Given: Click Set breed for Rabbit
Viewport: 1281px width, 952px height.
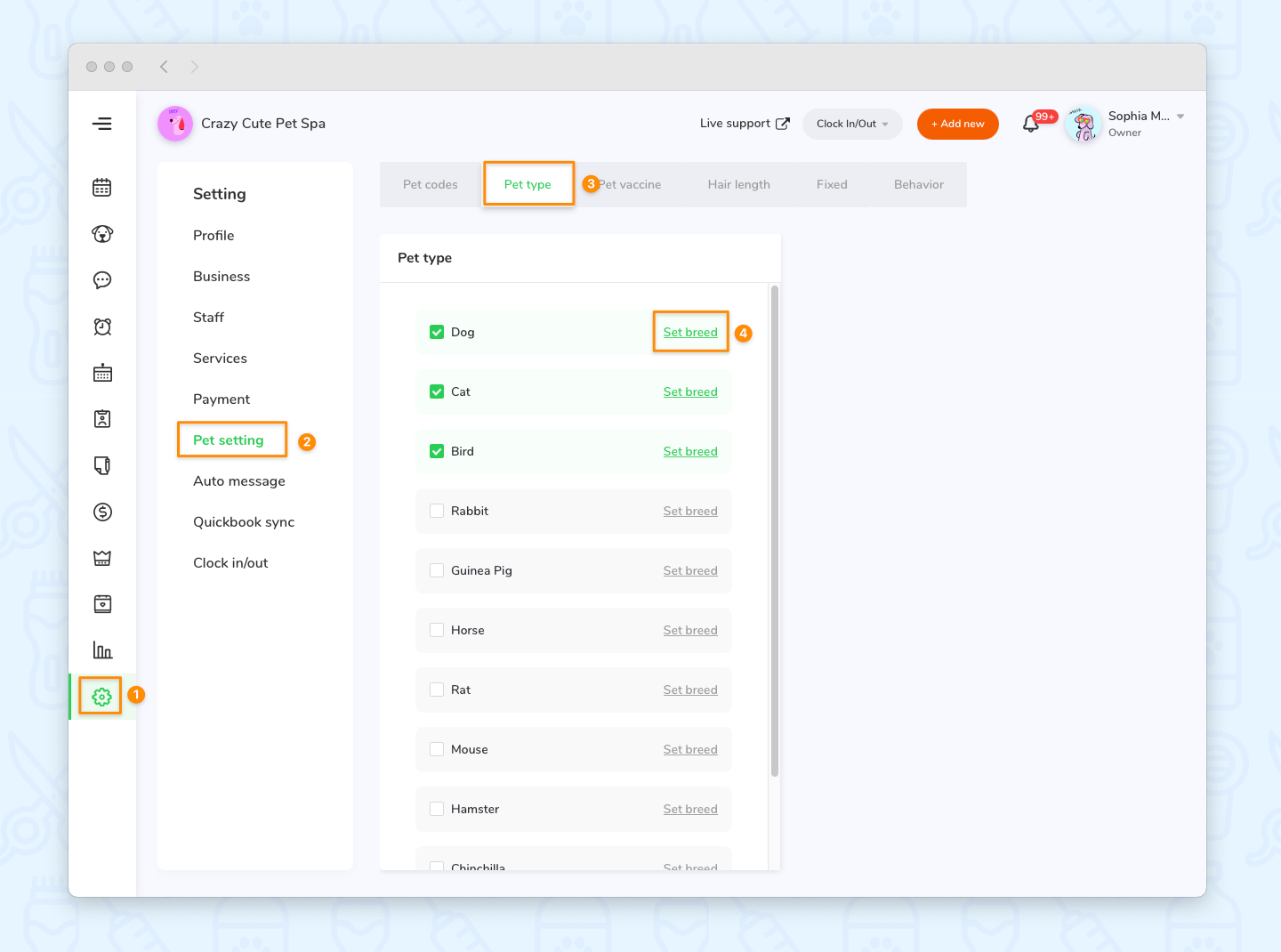Looking at the screenshot, I should click(690, 511).
